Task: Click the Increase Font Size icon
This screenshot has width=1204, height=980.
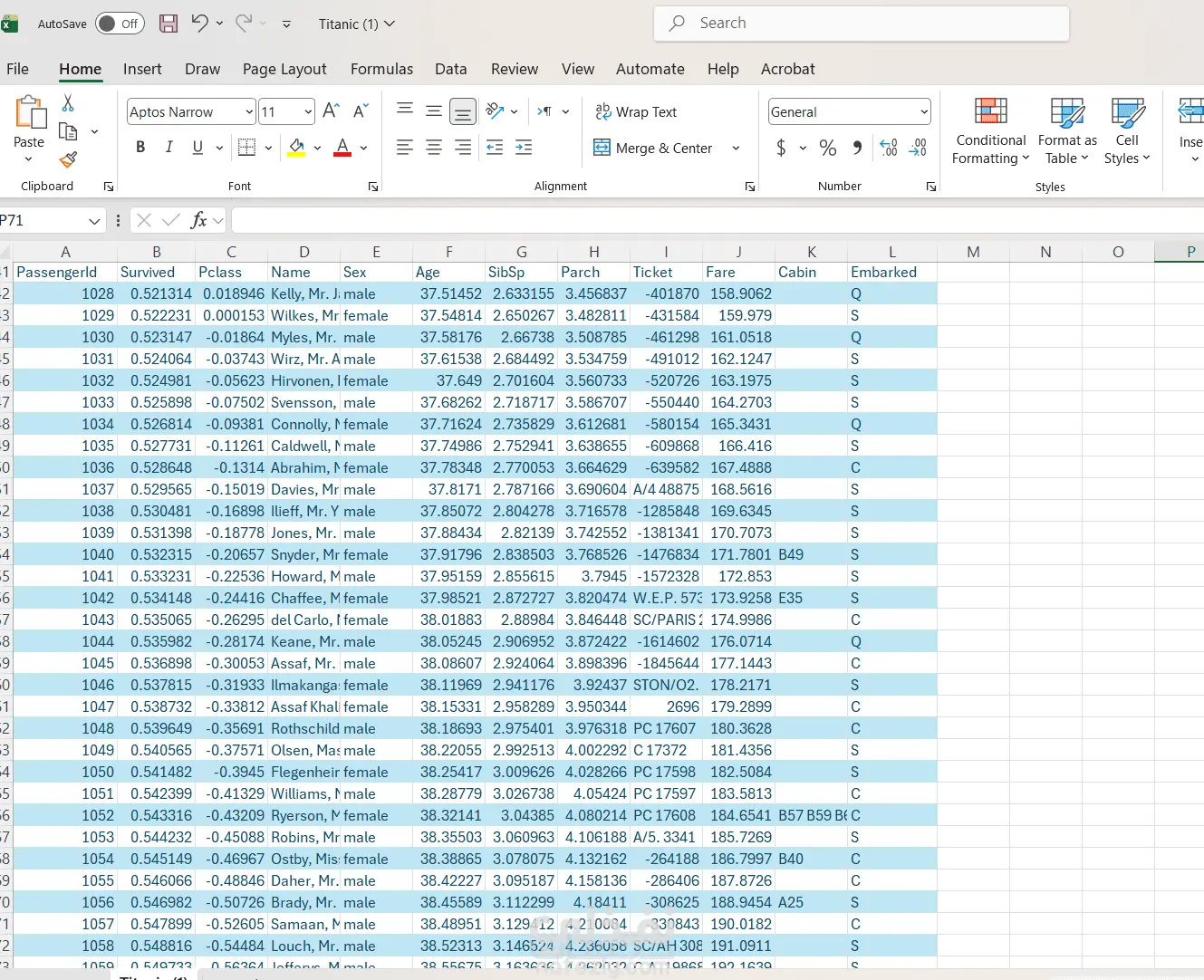Action: point(331,110)
